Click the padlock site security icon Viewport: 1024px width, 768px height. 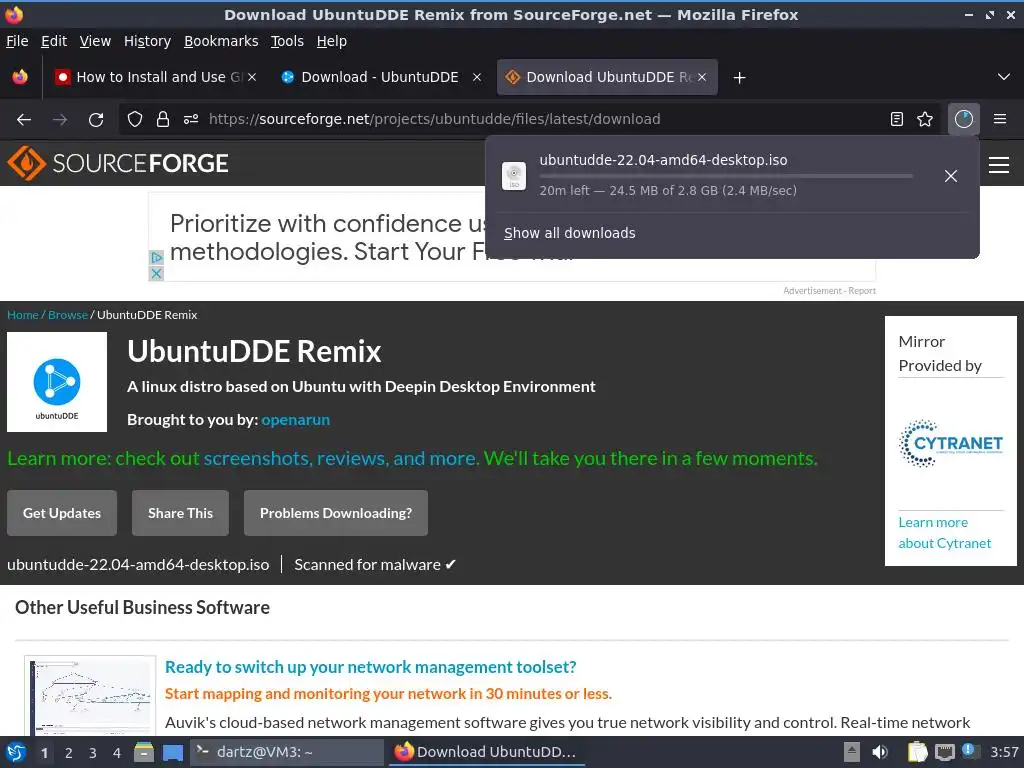(163, 119)
